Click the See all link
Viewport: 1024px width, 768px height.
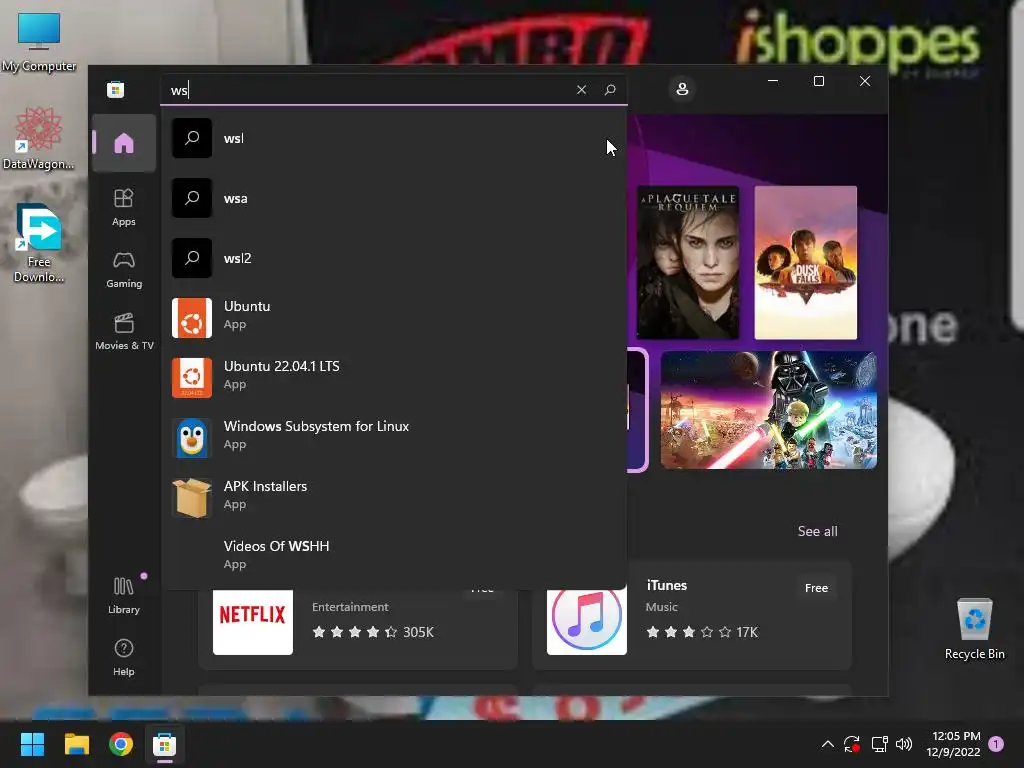point(817,532)
